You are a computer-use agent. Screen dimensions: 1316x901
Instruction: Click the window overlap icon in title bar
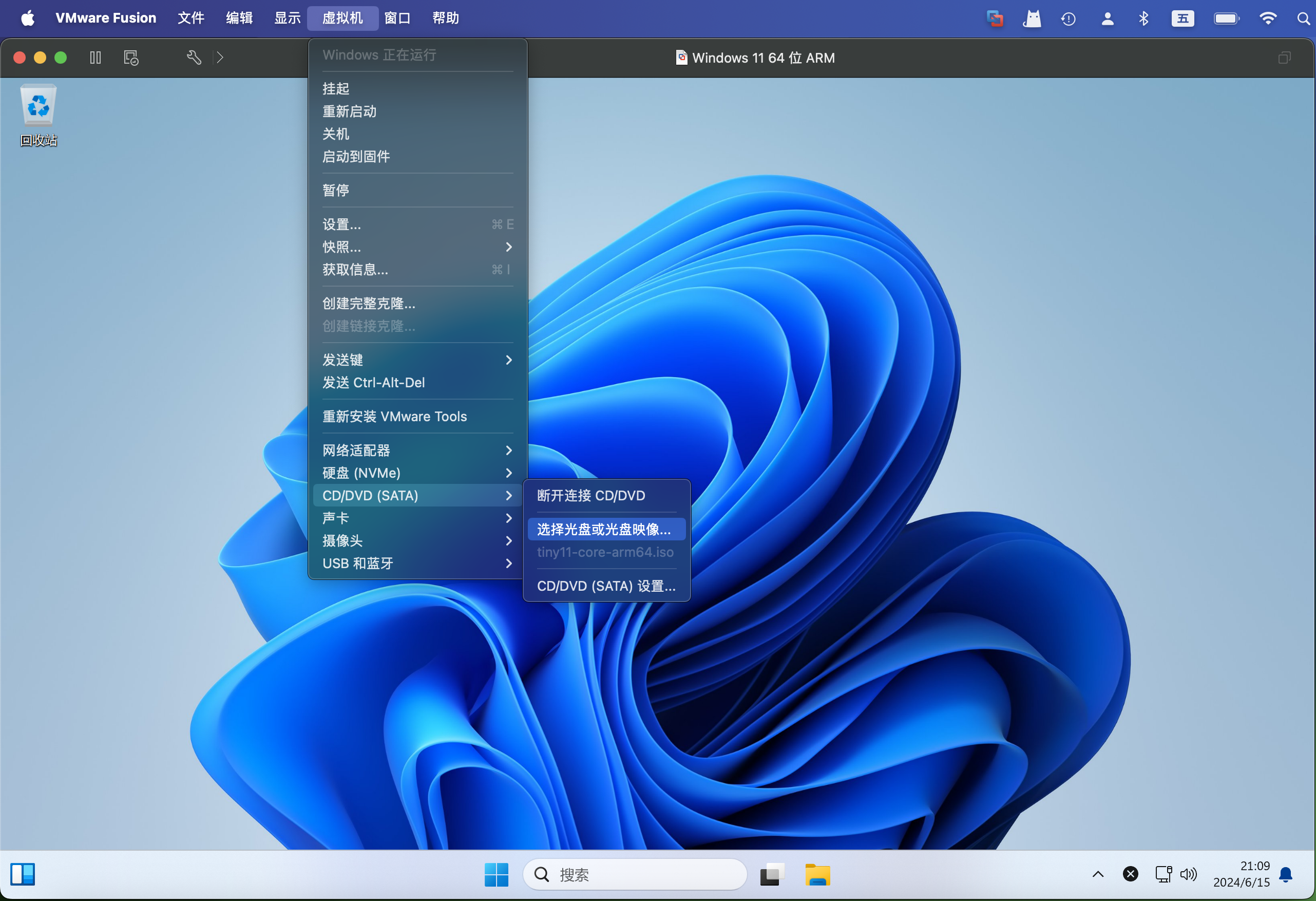pos(1284,58)
